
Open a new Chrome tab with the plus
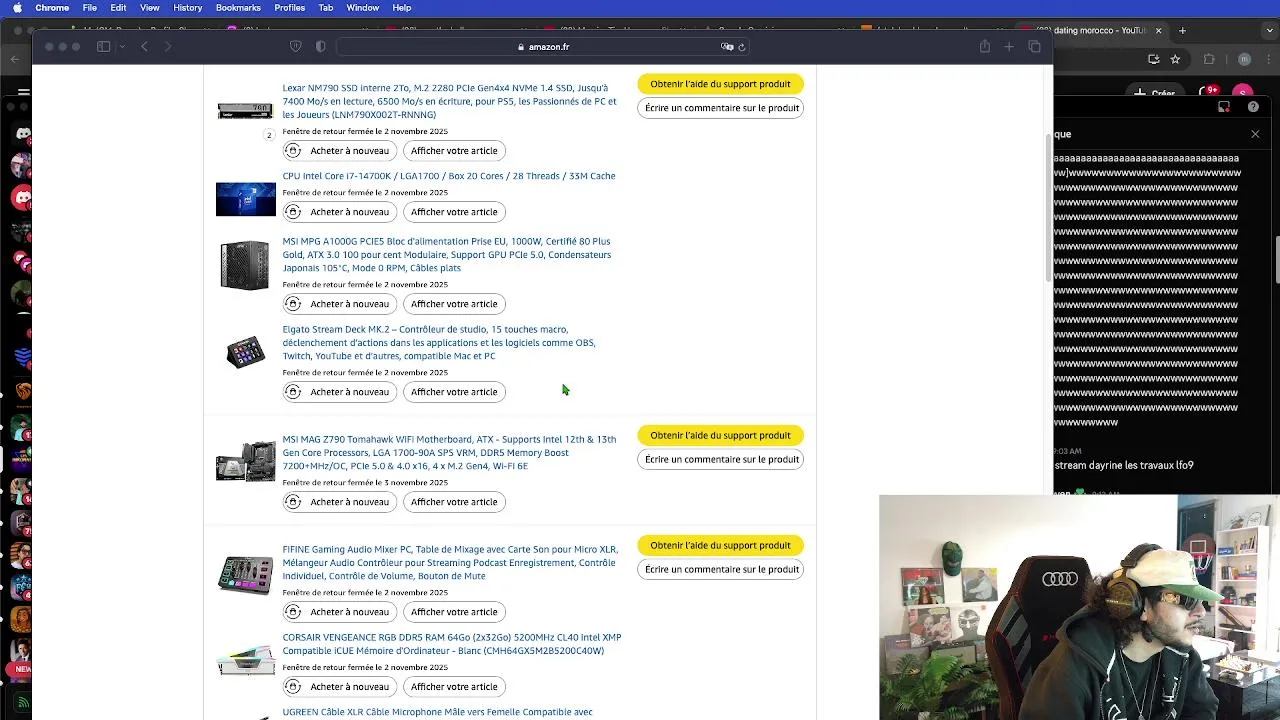pyautogui.click(x=1182, y=31)
